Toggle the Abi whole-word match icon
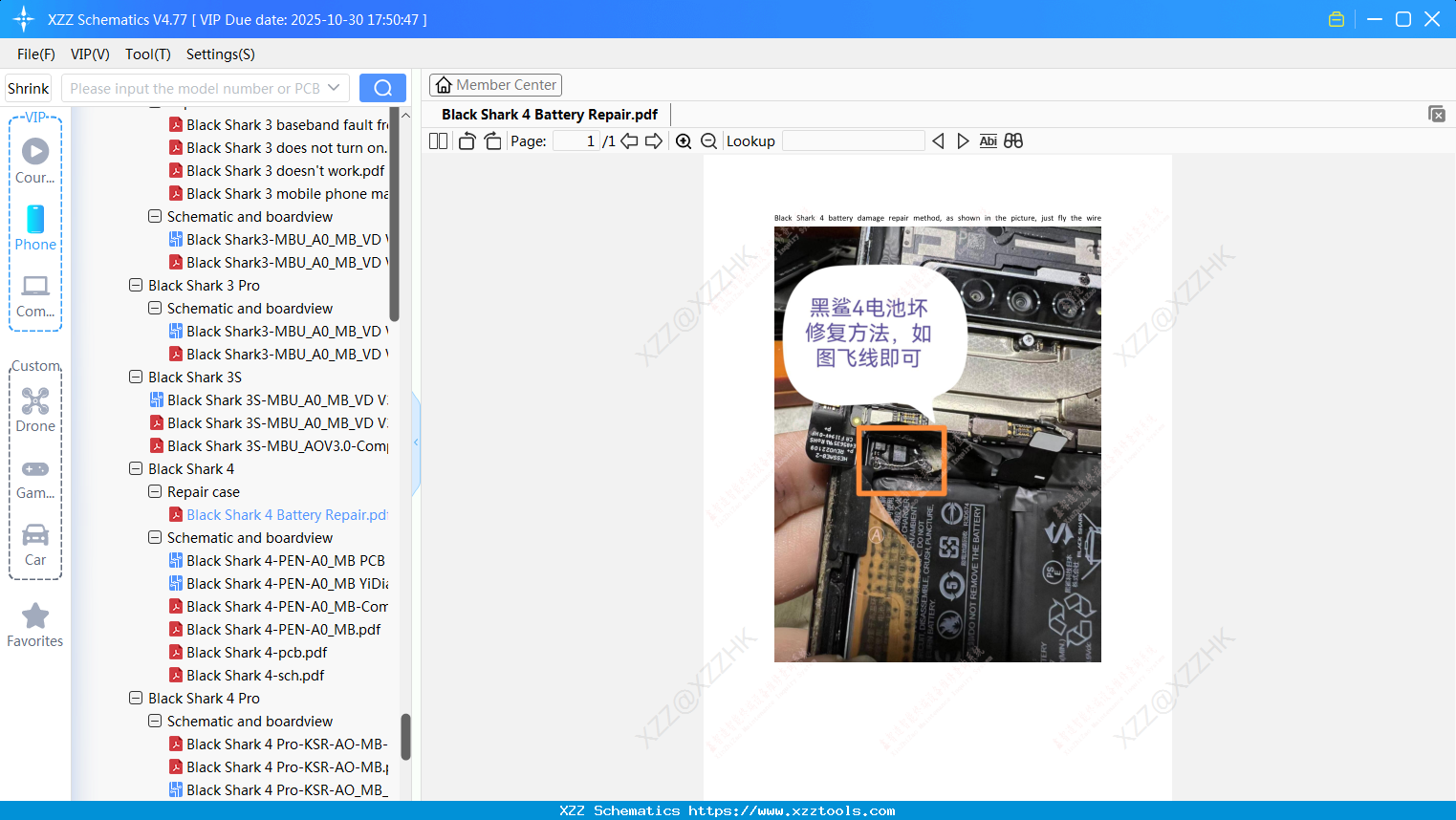Screen dimensions: 1456x820 coord(989,141)
